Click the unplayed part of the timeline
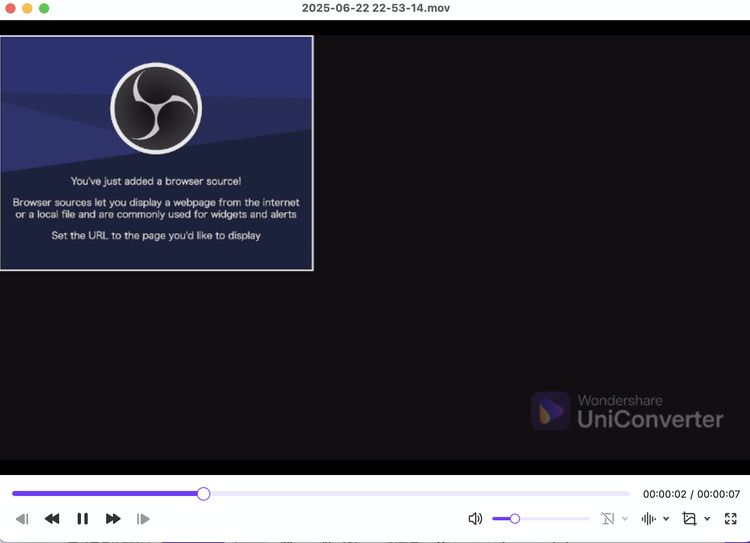 point(420,494)
